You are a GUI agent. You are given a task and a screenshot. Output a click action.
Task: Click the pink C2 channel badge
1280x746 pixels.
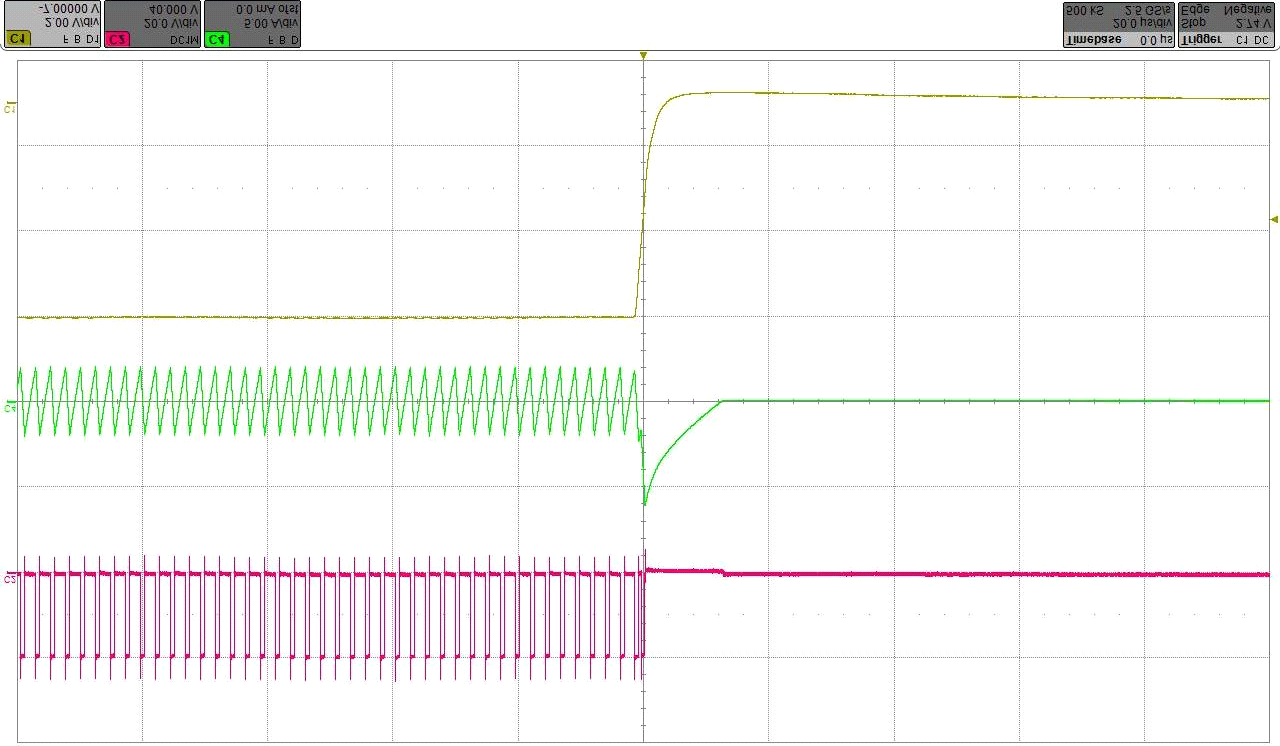click(117, 39)
